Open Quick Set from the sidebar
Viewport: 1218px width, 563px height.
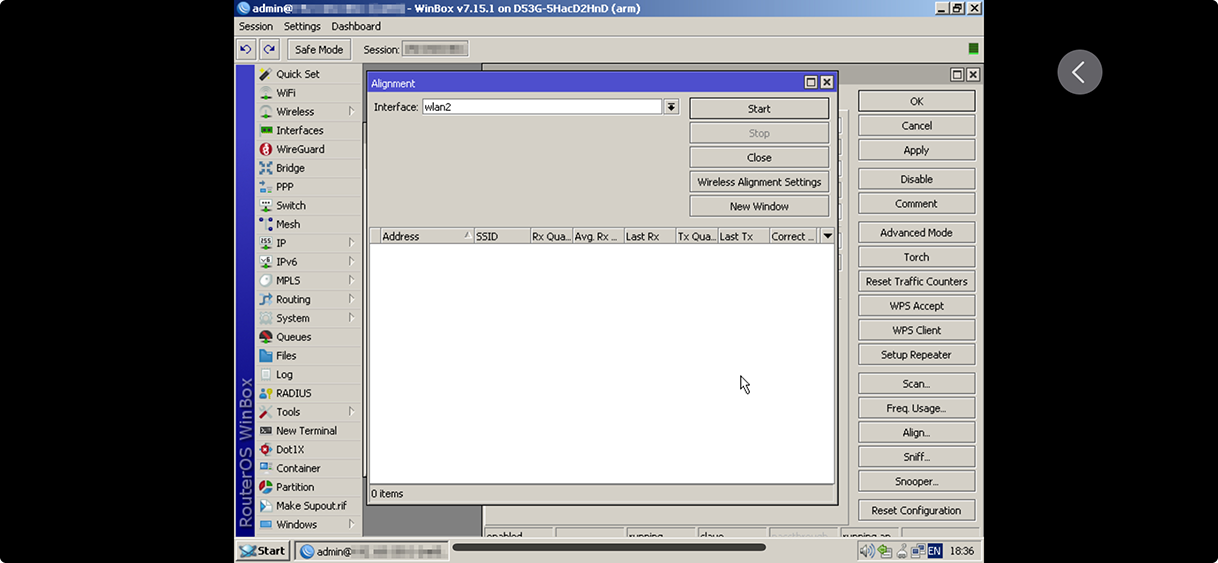tap(298, 74)
